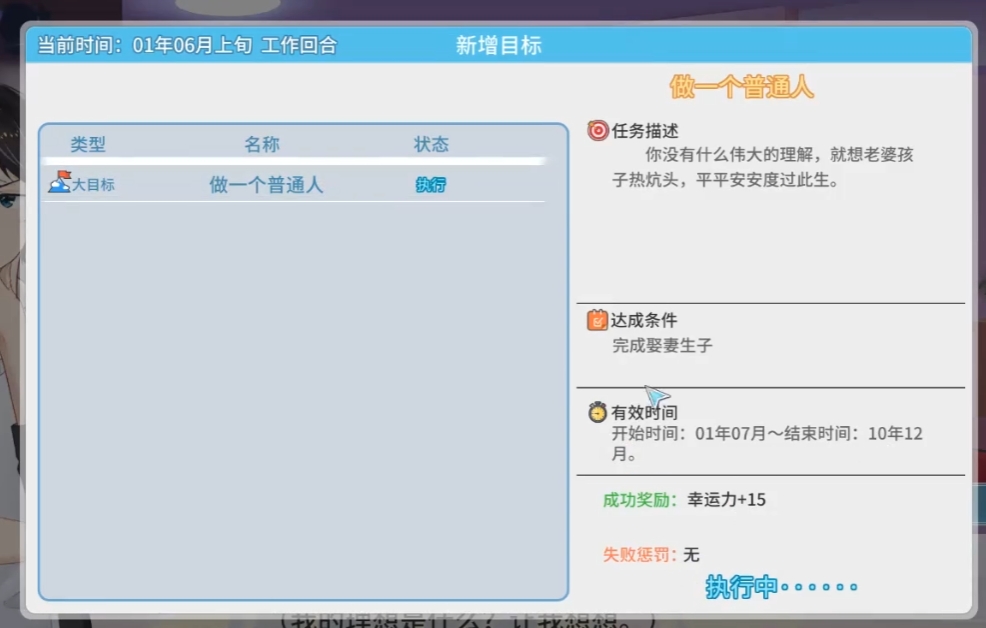Click the target icon next to 任务描述

coord(597,130)
